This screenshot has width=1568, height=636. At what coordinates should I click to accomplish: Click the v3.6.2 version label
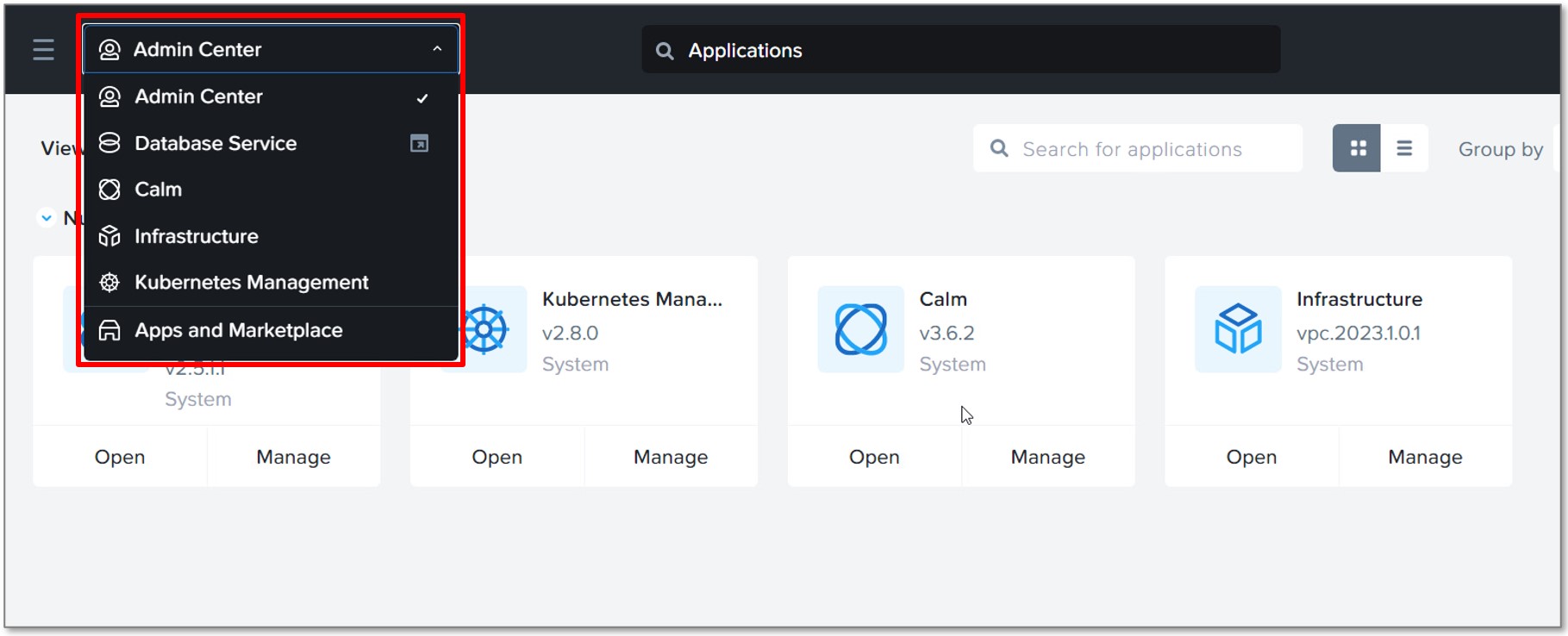pos(946,333)
